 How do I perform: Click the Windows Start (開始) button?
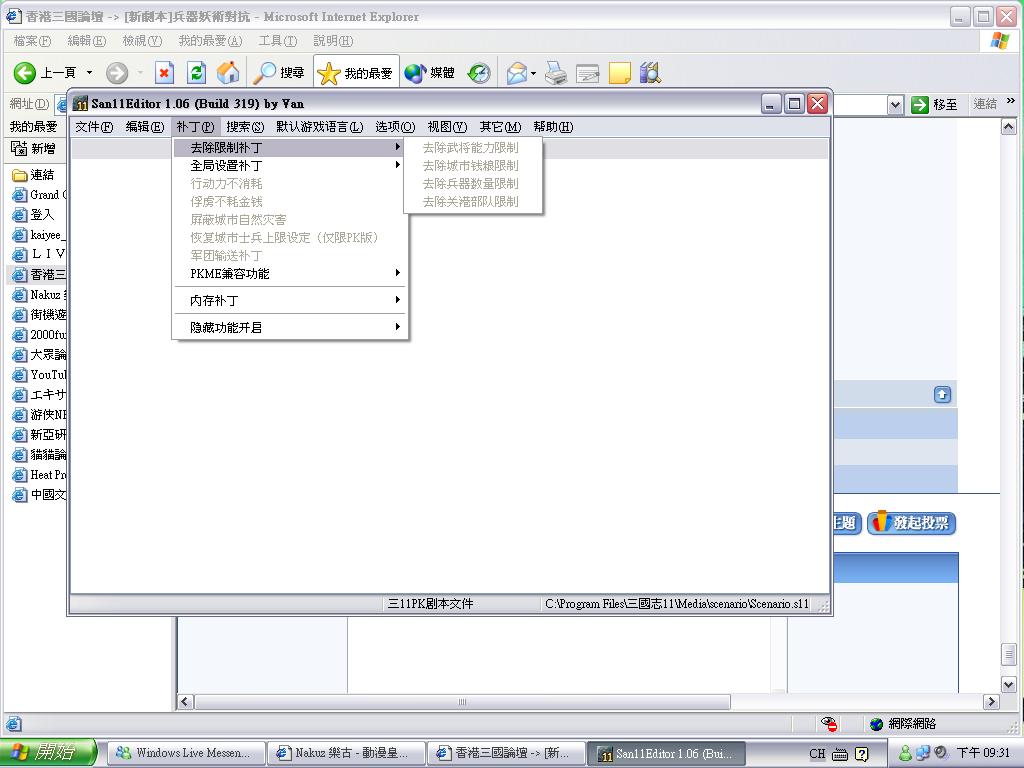[48, 753]
